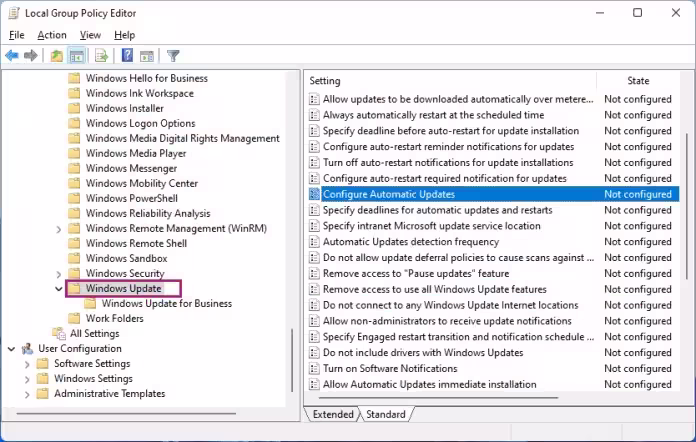This screenshot has height=442, width=696.
Task: Select Windows Media Digital Rights Management
Action: [x=182, y=138]
